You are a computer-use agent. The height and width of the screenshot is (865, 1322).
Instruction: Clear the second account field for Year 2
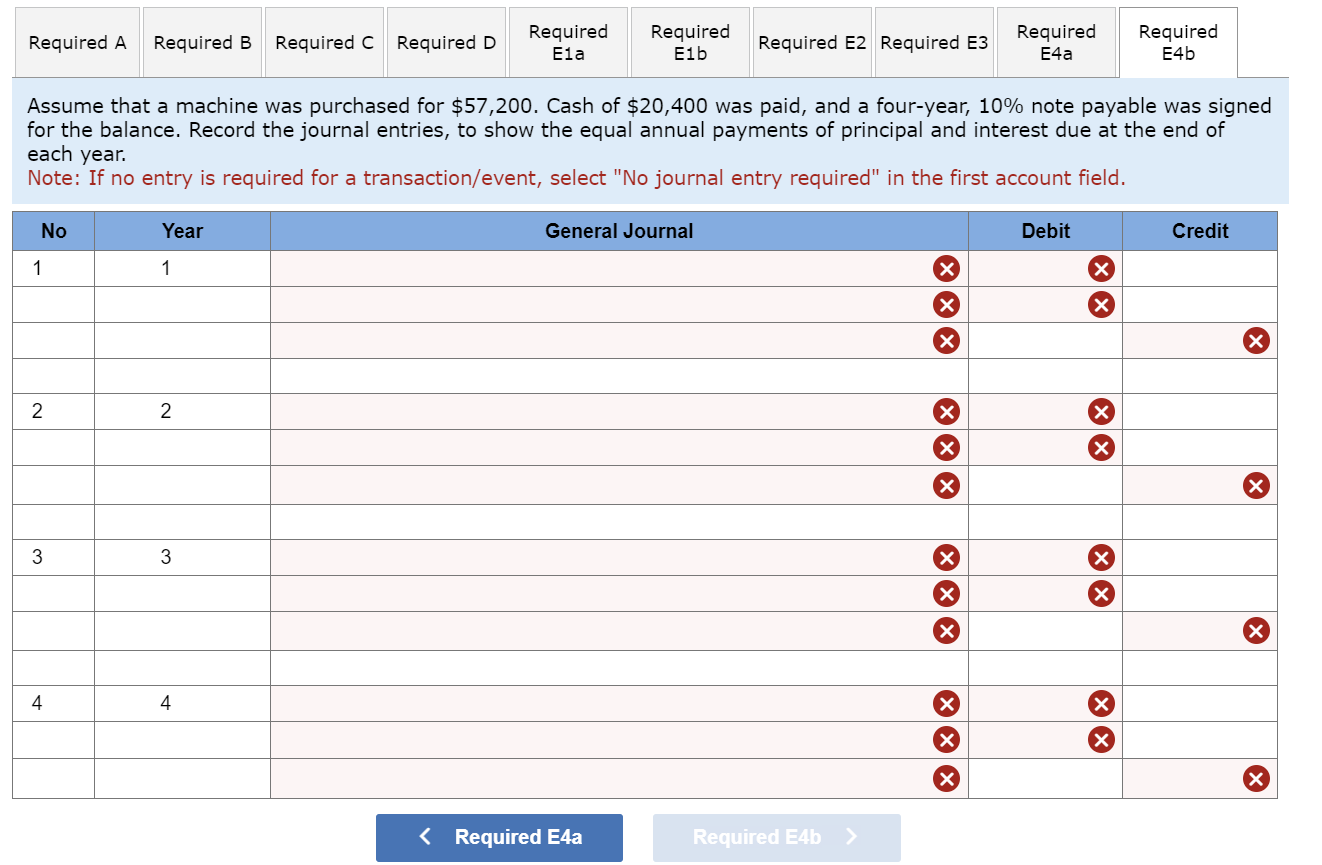[x=946, y=447]
